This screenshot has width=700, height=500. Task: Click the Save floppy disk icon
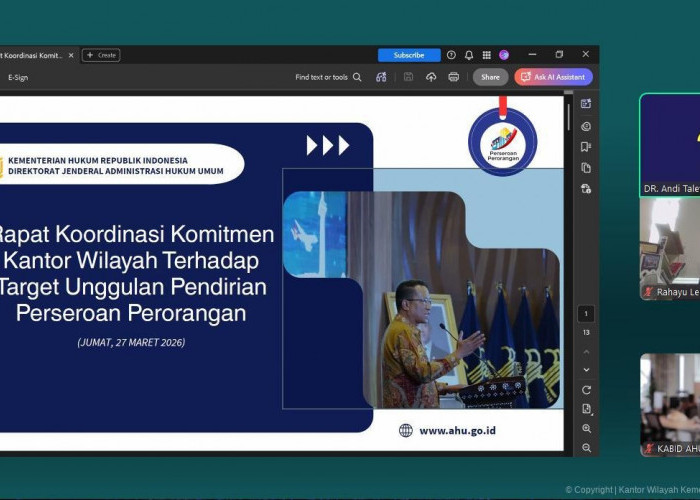pyautogui.click(x=408, y=77)
